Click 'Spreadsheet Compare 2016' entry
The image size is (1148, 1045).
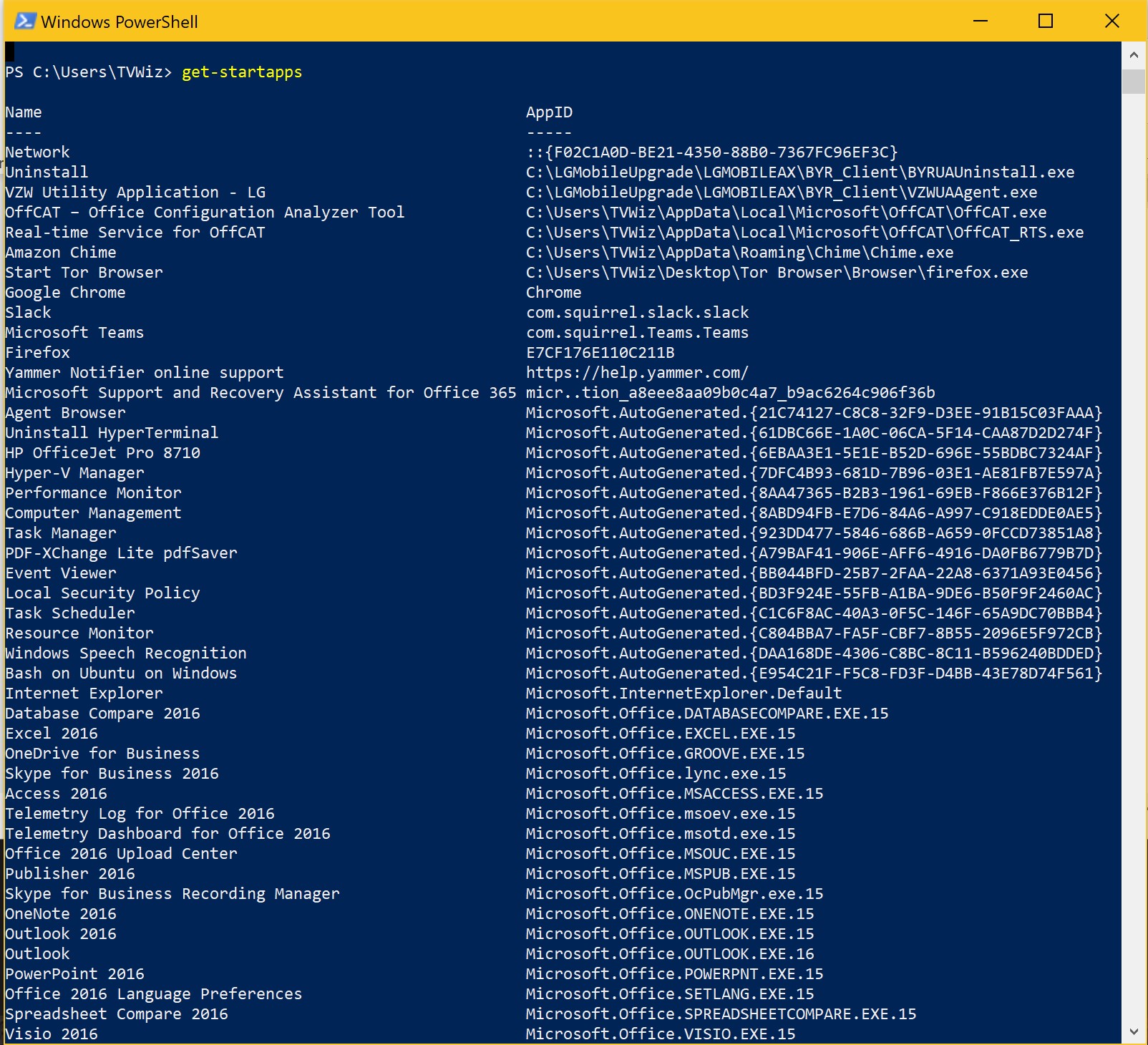pyautogui.click(x=117, y=1014)
